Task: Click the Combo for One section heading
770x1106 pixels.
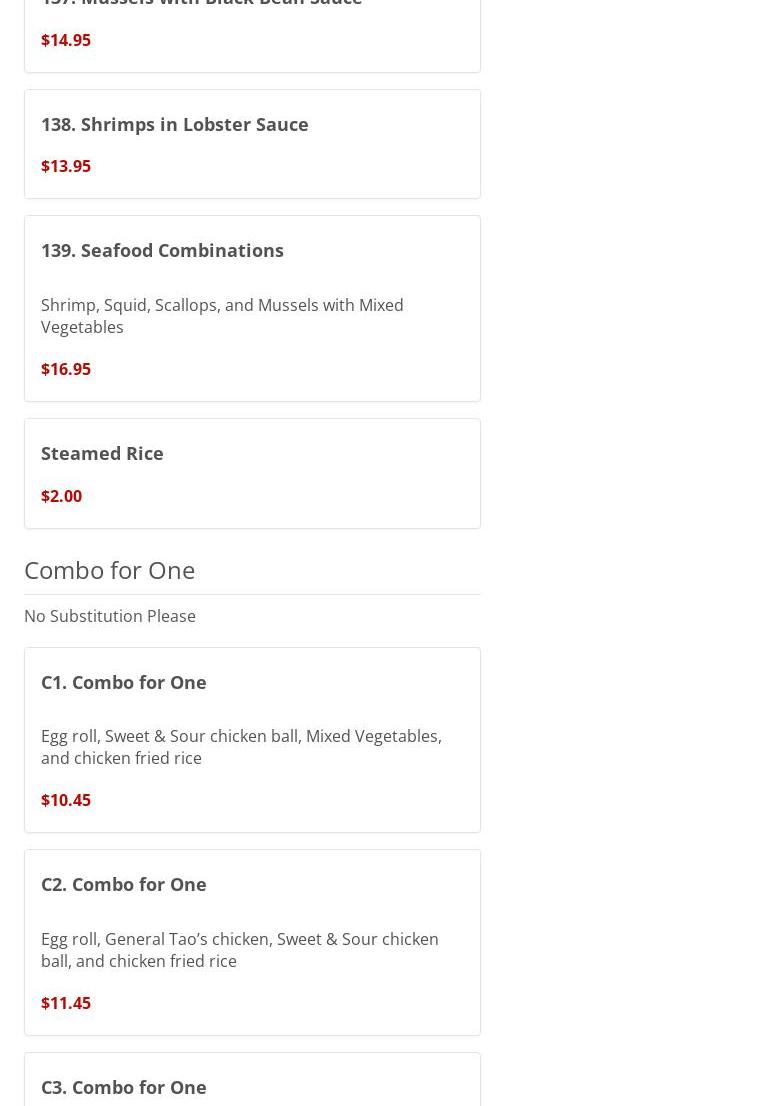Action: (110, 570)
